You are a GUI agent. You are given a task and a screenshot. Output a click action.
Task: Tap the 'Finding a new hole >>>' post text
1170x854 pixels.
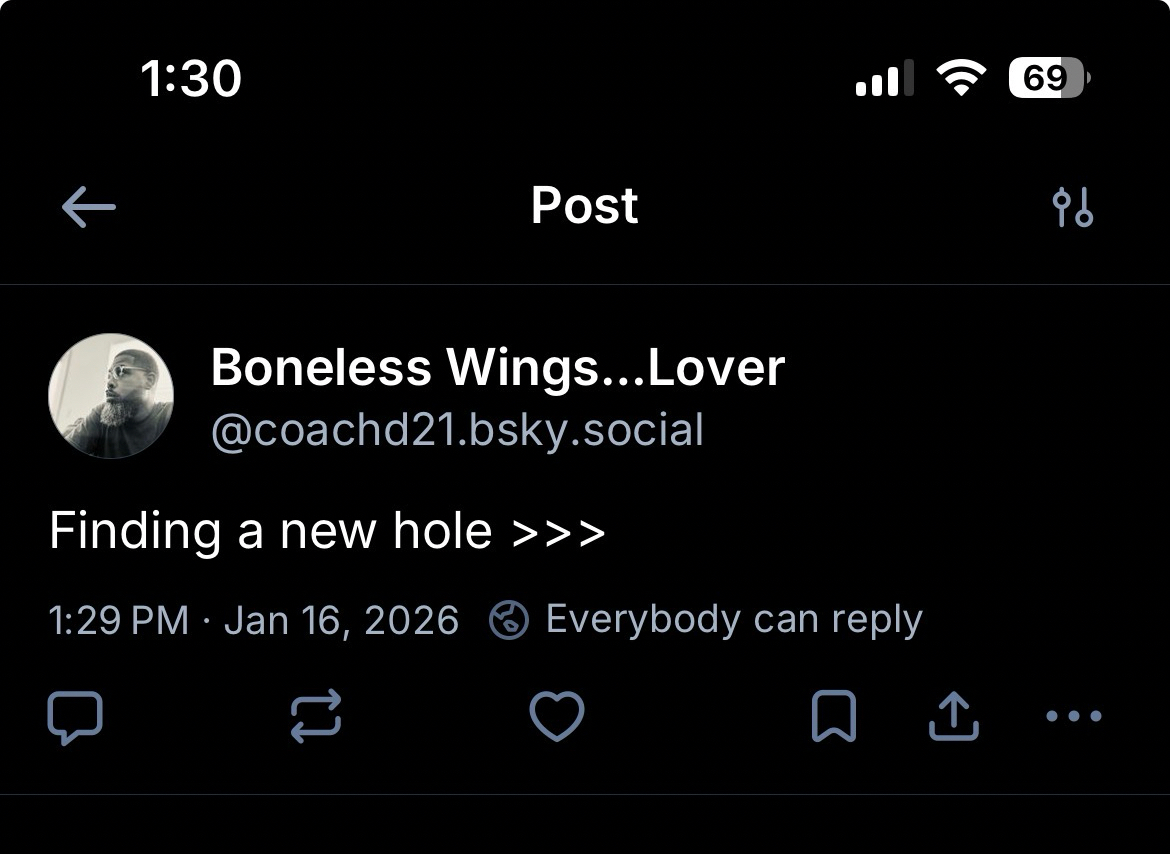coord(327,530)
